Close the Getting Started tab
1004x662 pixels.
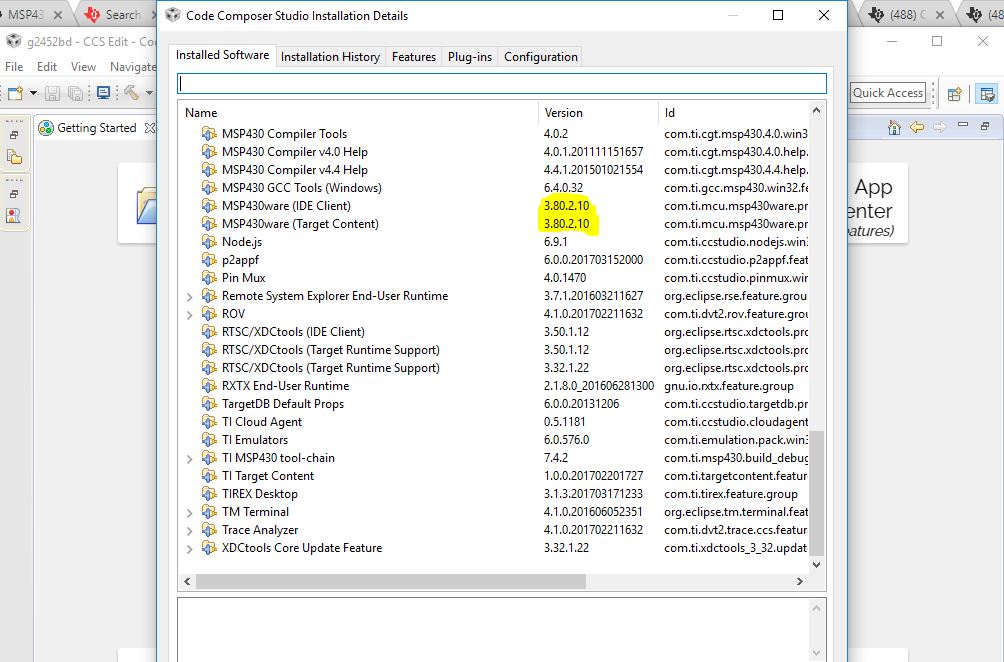click(x=150, y=128)
